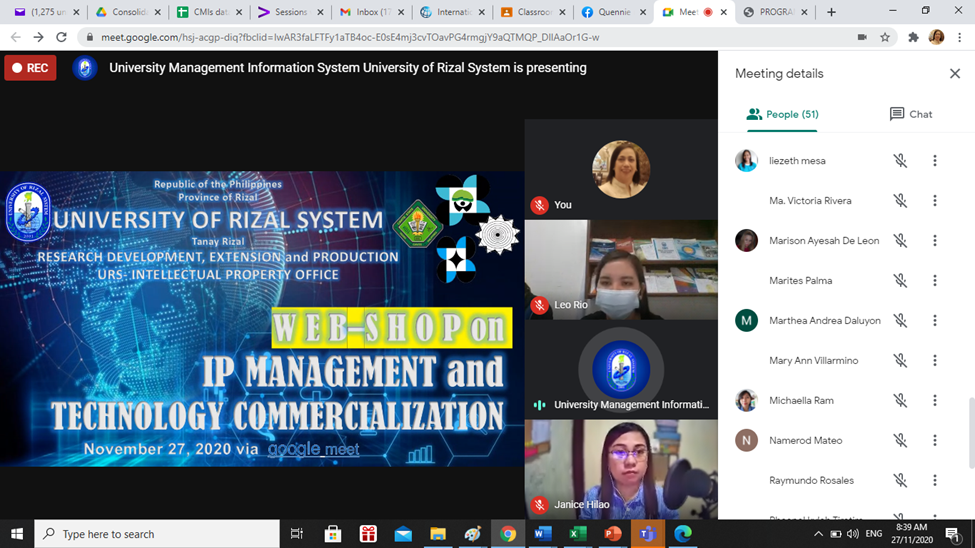Click the Windows taskbar search box
975x548 pixels.
point(157,534)
